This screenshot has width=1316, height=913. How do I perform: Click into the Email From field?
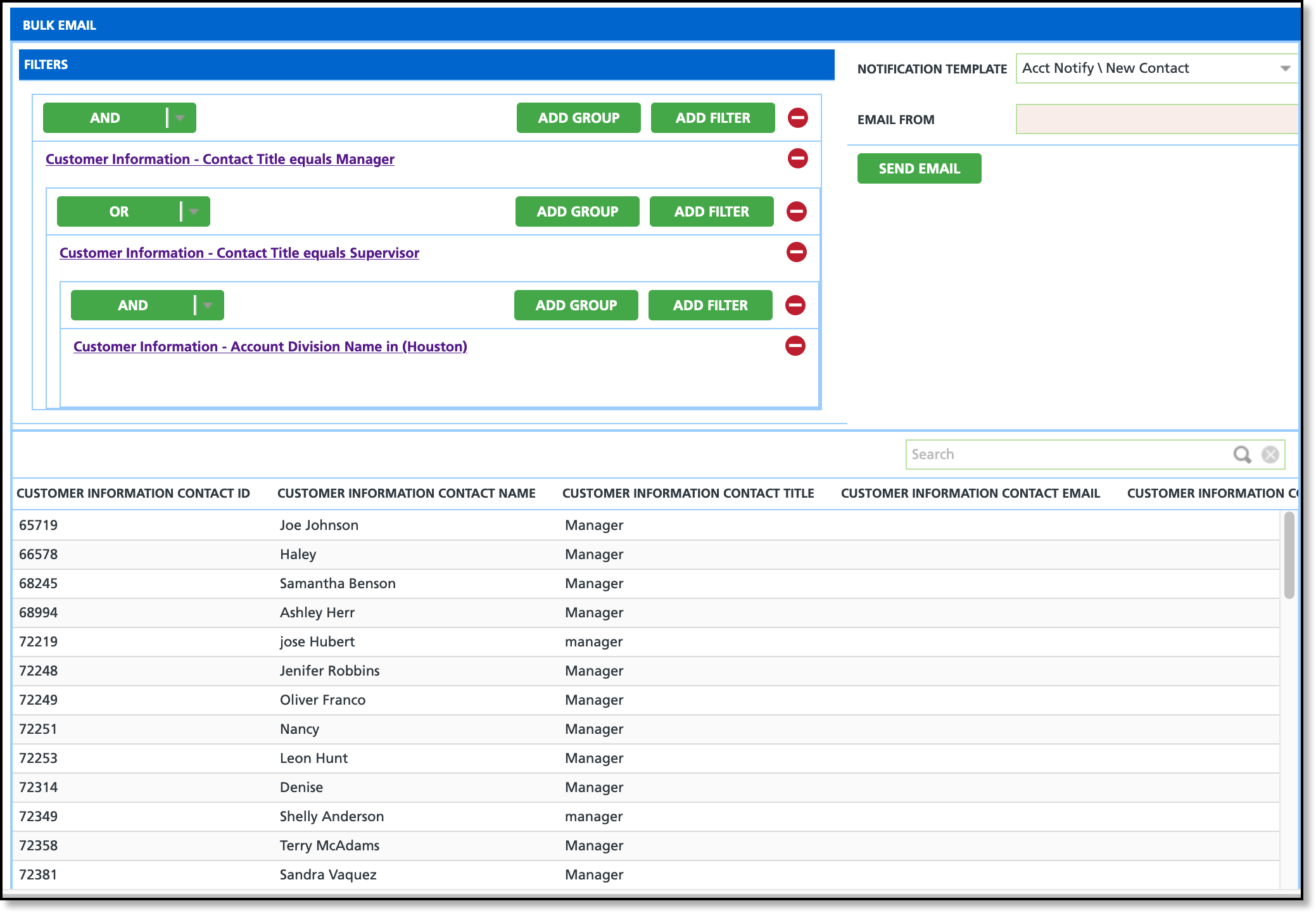coord(1155,119)
